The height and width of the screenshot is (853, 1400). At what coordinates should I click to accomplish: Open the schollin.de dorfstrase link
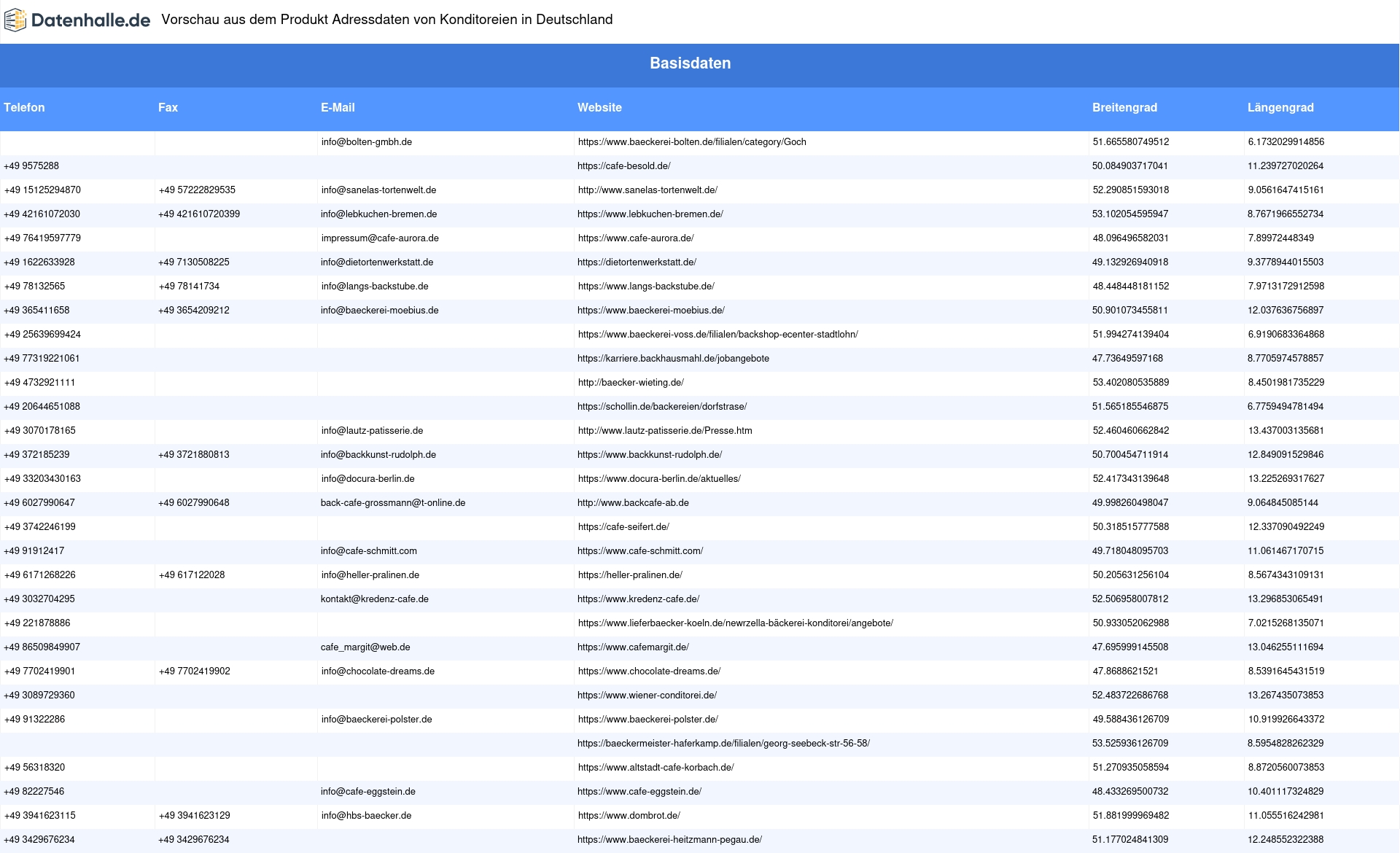tap(662, 407)
